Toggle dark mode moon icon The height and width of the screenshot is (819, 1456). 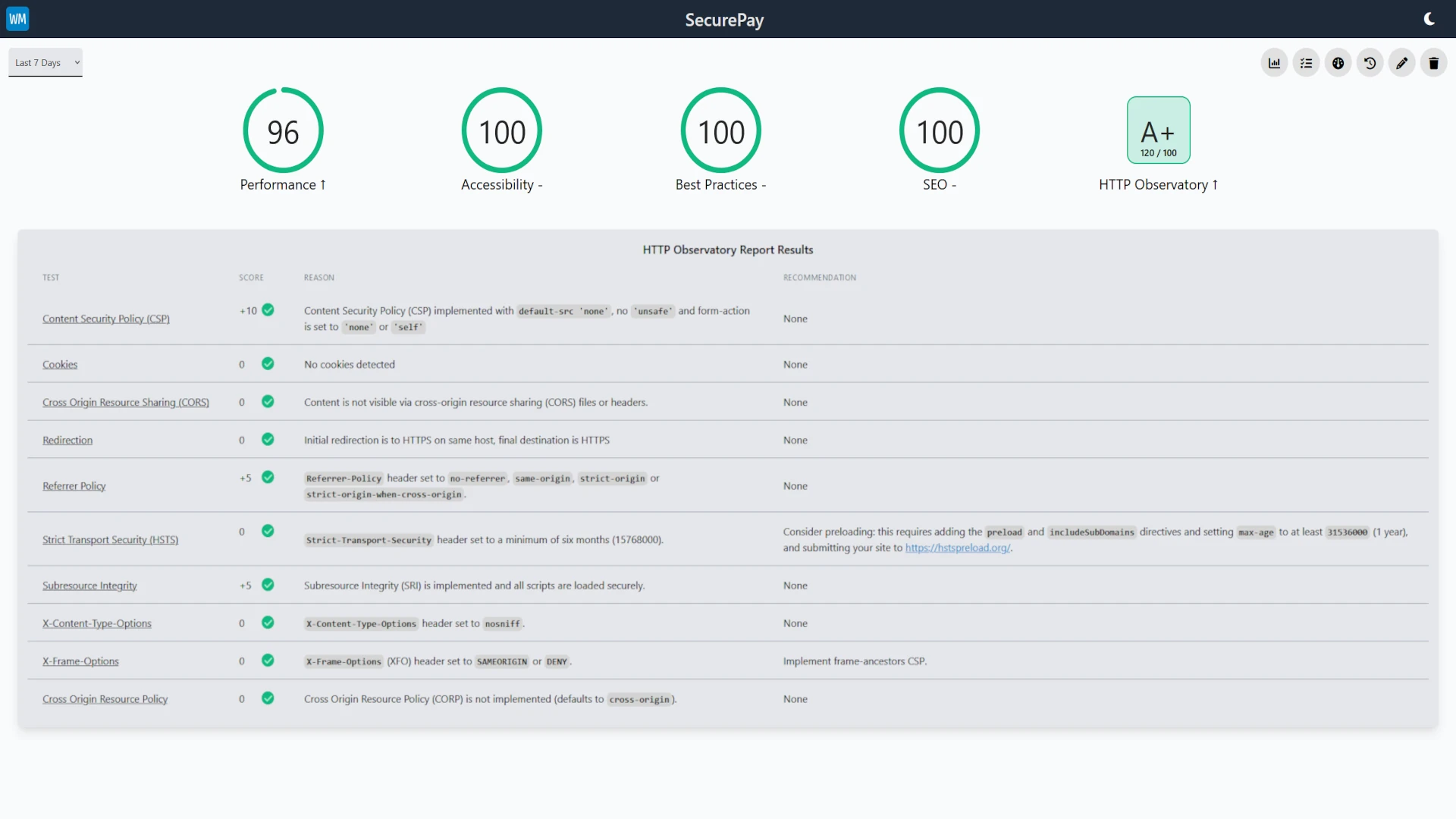click(x=1429, y=18)
